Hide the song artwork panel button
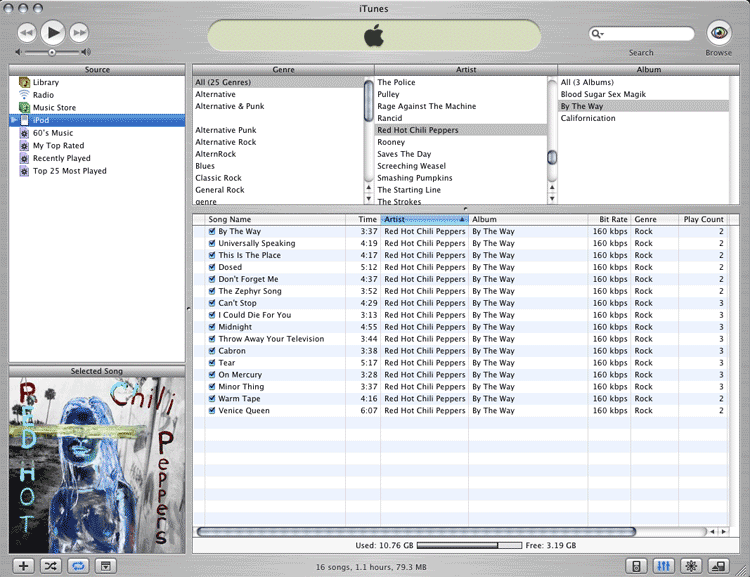The height and width of the screenshot is (577, 750). pos(106,566)
